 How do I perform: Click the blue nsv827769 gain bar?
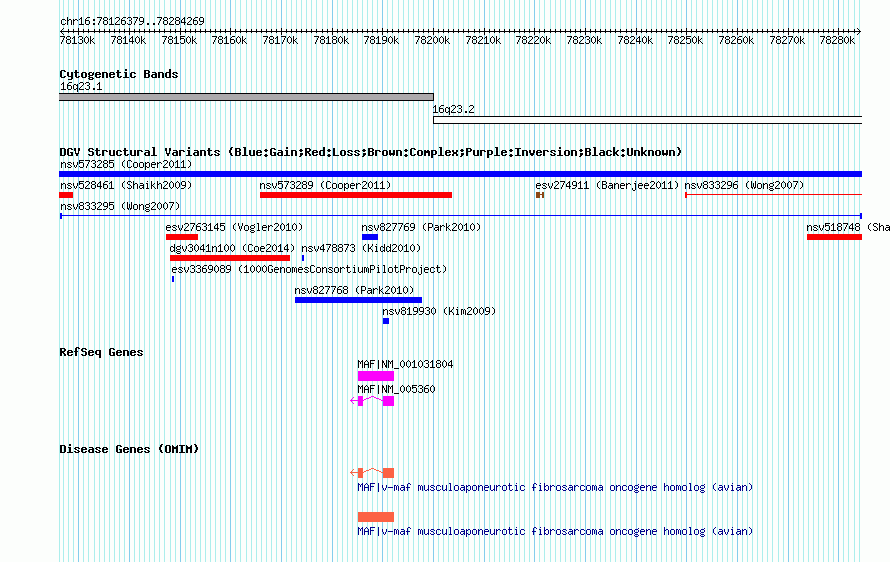point(370,237)
